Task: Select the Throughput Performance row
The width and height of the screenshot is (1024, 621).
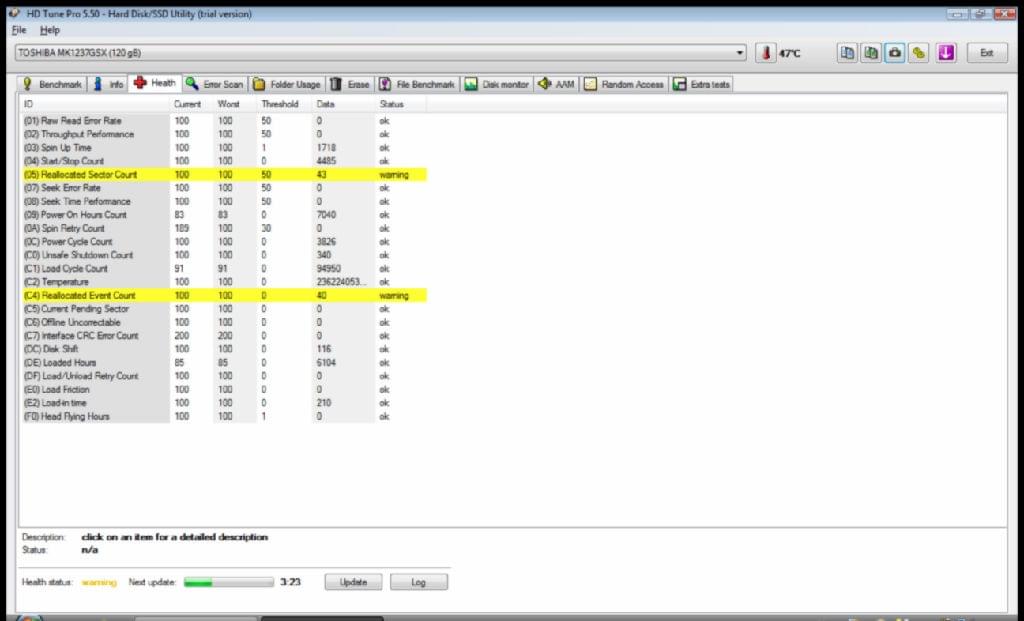Action: pyautogui.click(x=224, y=135)
